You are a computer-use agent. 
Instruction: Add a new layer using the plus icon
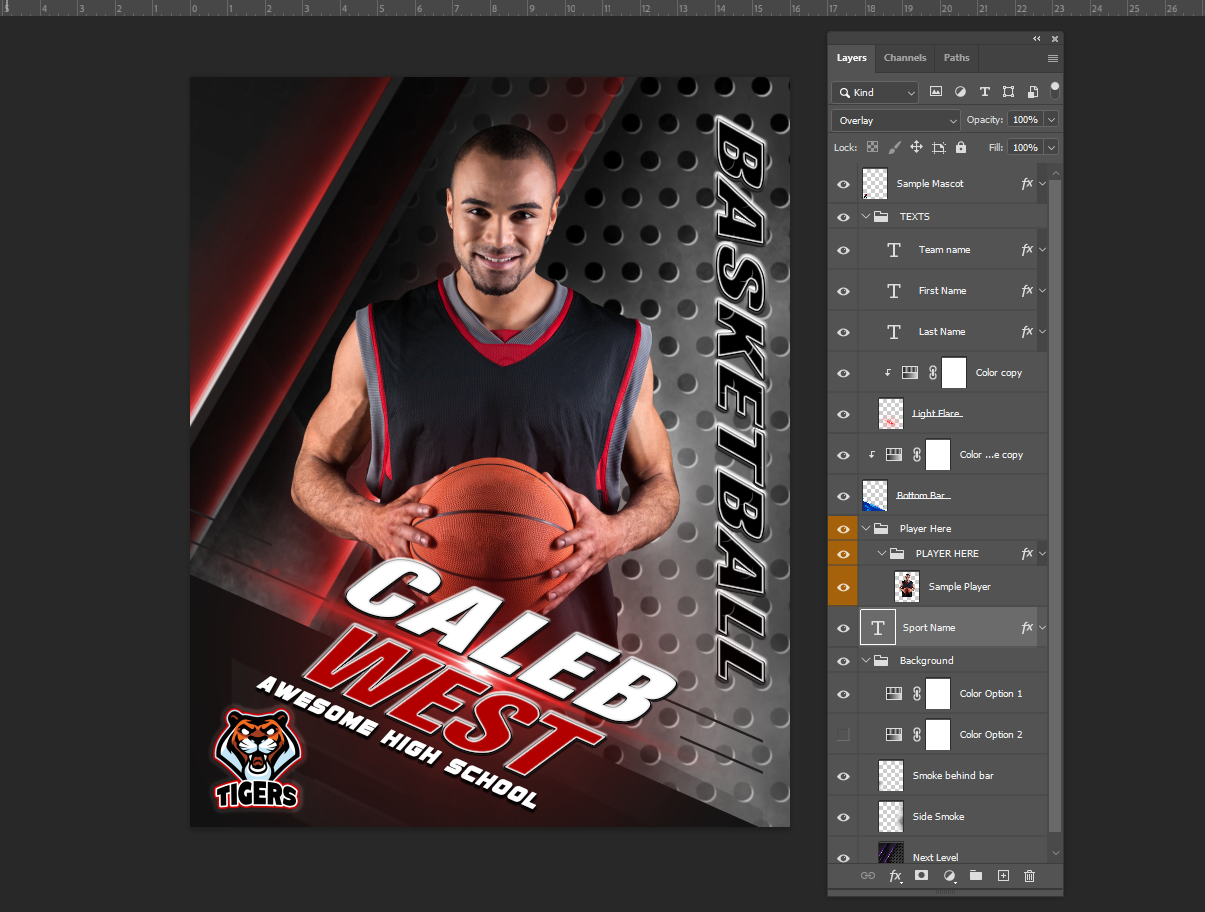pos(1002,876)
